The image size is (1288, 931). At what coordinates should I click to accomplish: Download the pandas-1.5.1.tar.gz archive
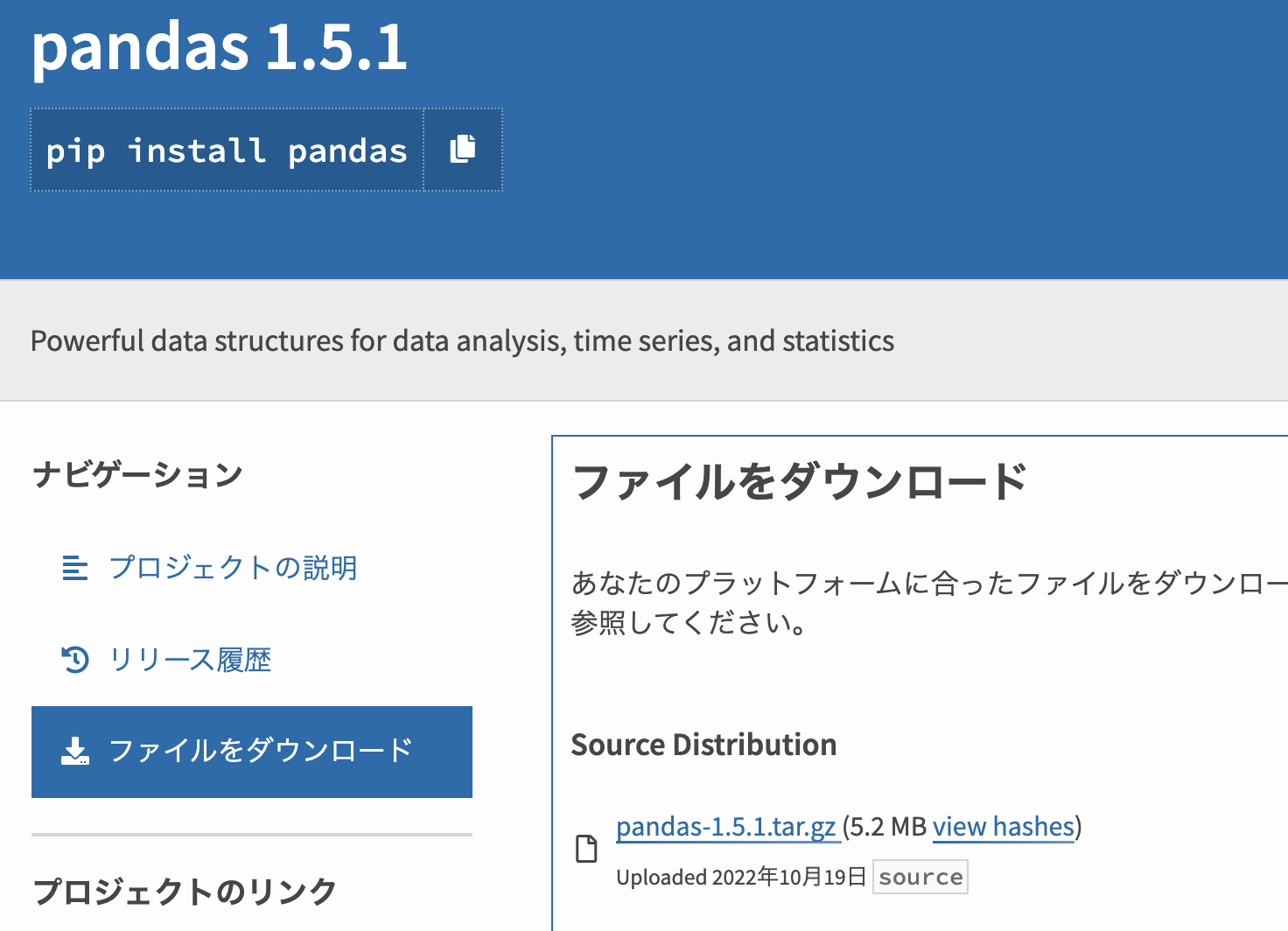tap(726, 826)
